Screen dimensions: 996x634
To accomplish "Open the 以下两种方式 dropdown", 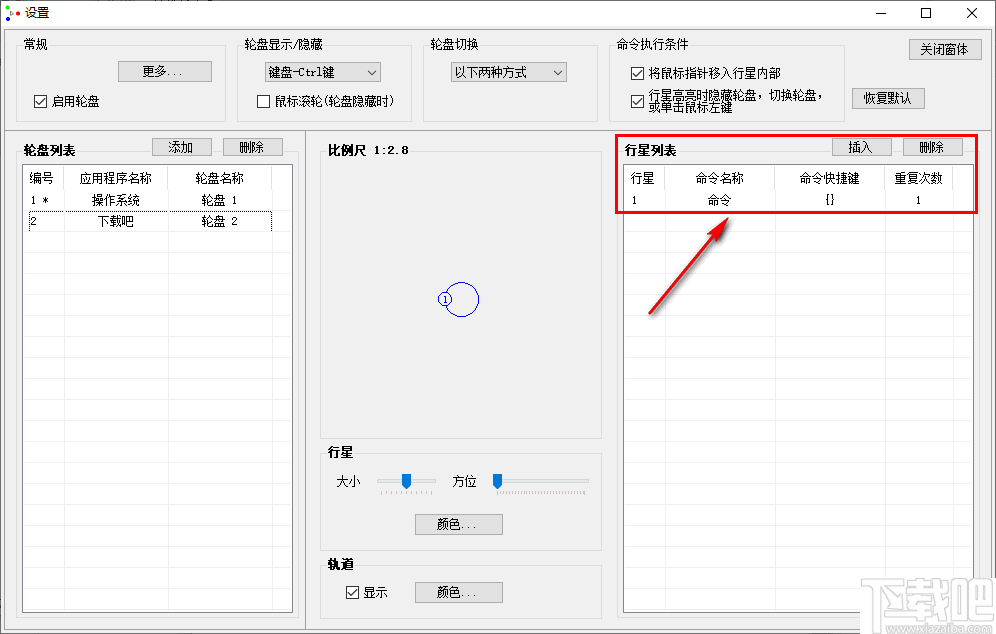I will [508, 71].
